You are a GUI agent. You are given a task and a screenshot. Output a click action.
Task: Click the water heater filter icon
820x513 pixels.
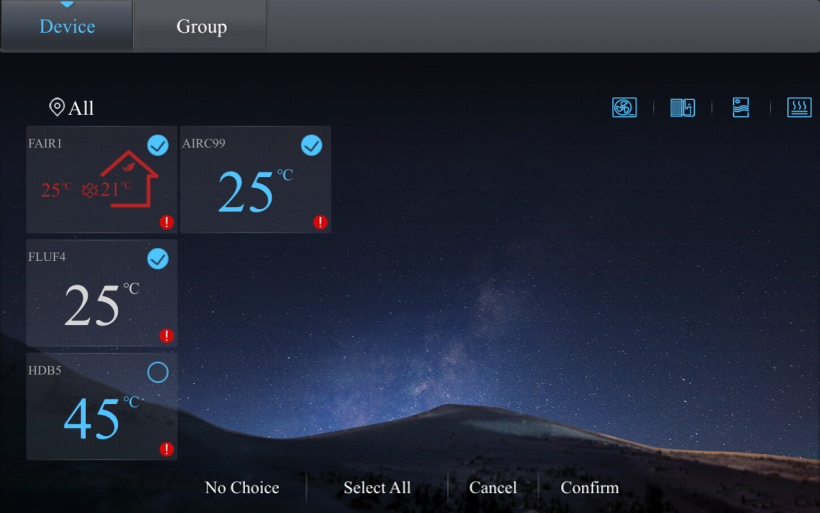click(741, 107)
